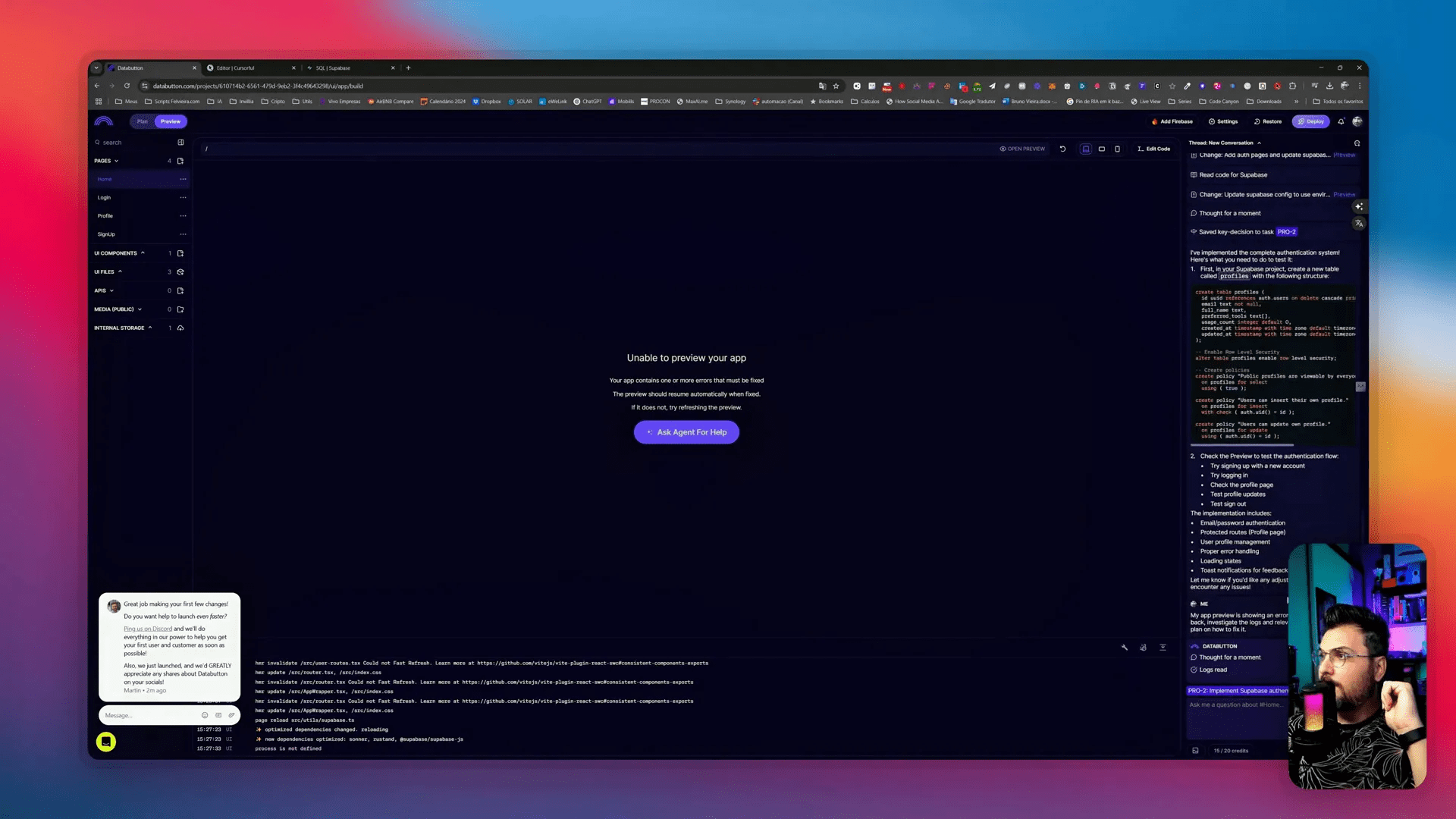1456x819 pixels.
Task: Open options menu for Login page
Action: click(x=183, y=197)
